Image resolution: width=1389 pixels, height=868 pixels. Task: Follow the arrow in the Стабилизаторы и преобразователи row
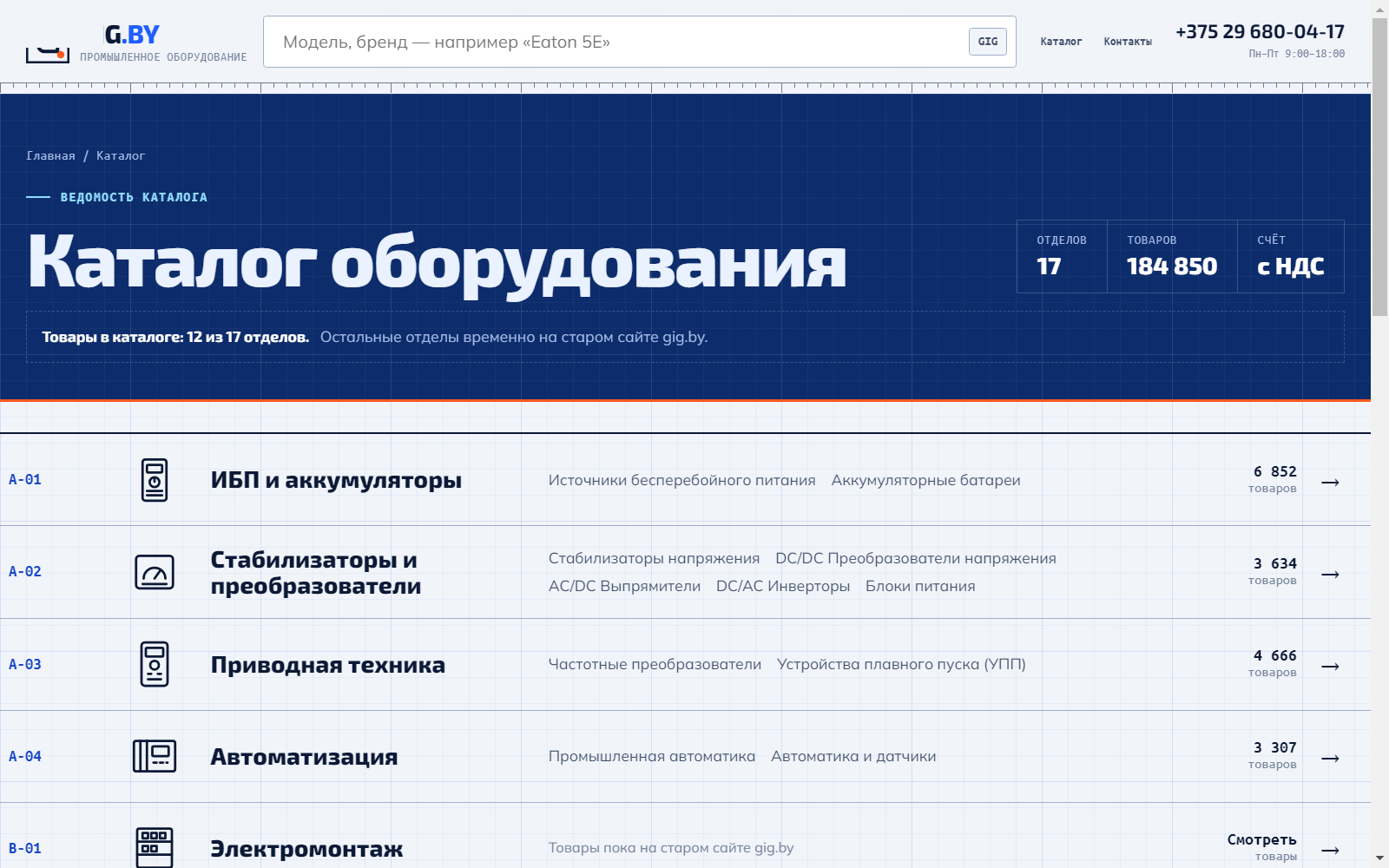click(1330, 574)
